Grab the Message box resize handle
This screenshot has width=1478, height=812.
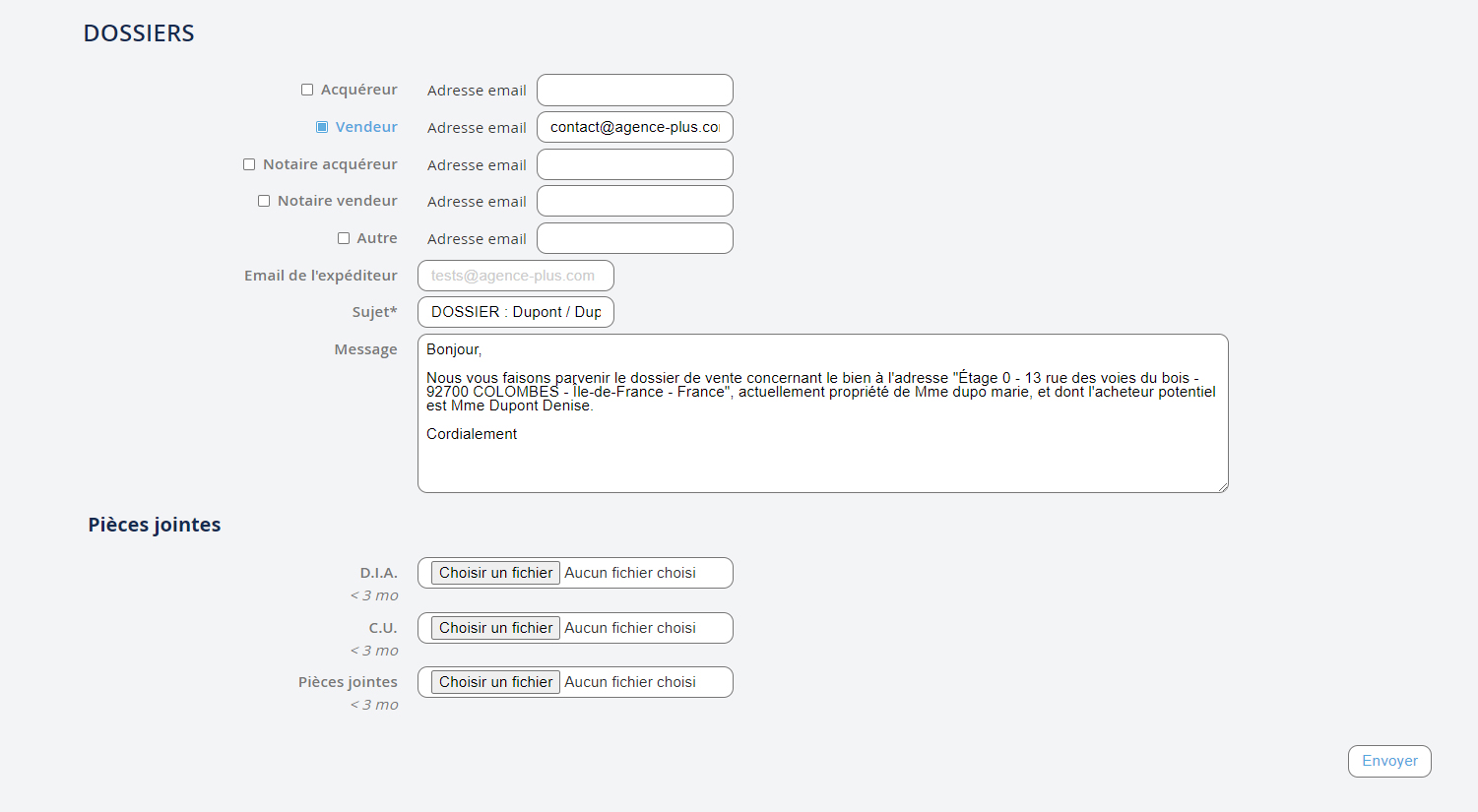pos(1222,486)
